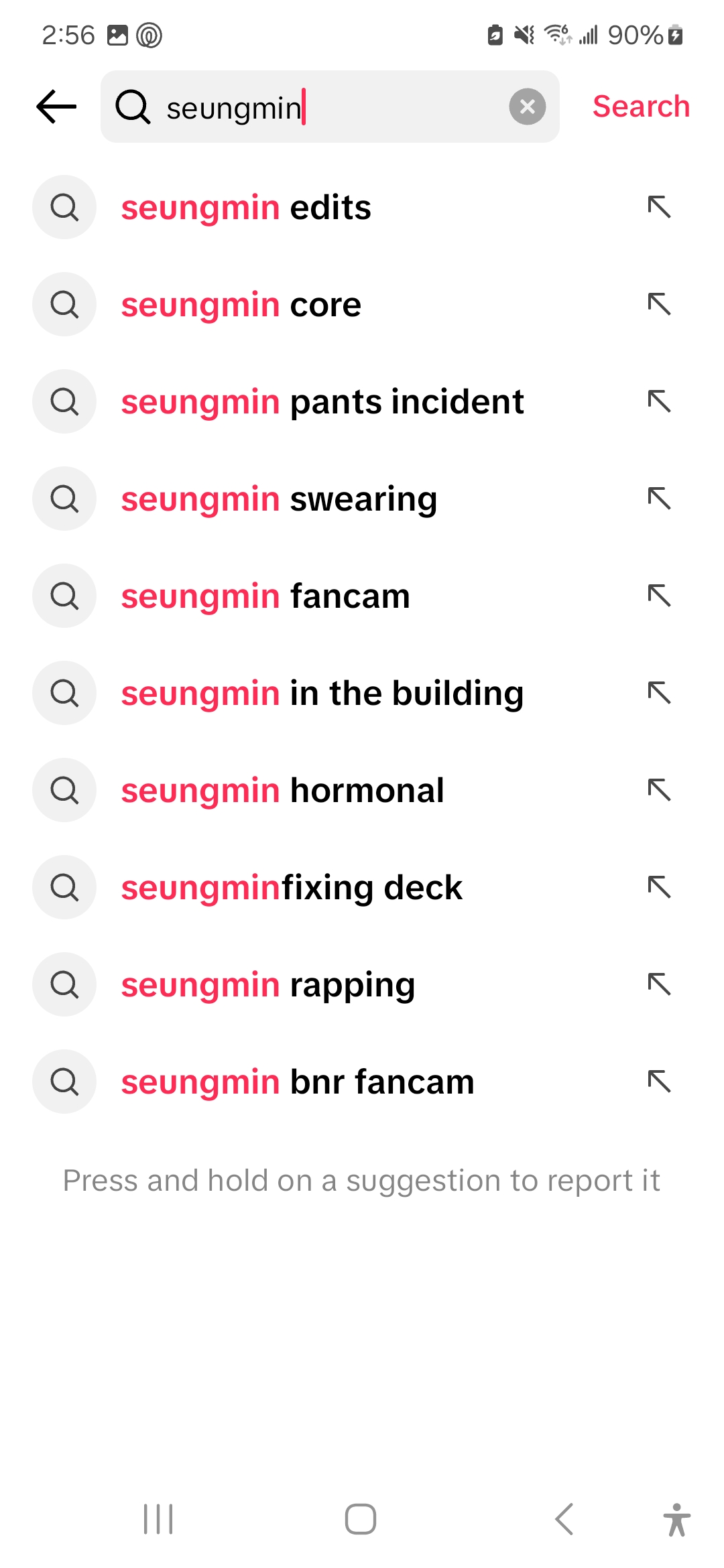
Task: Fill the search with "seungmin fancam" via arrow icon
Action: pyautogui.click(x=660, y=596)
